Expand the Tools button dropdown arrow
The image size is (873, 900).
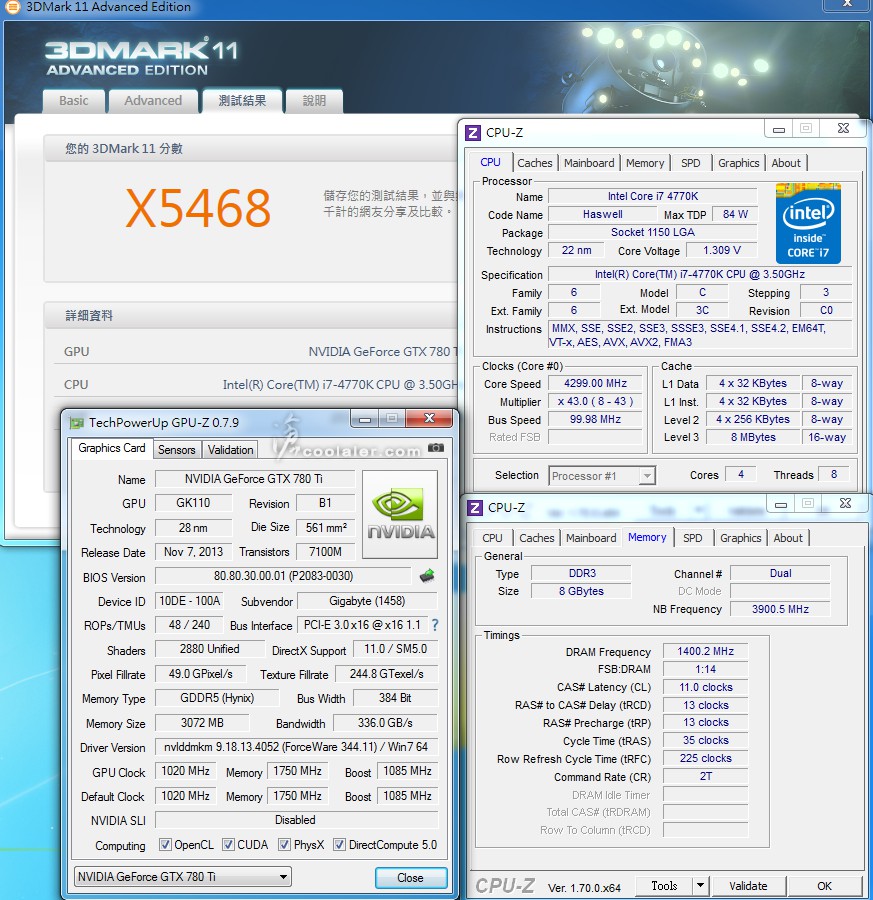[700, 886]
